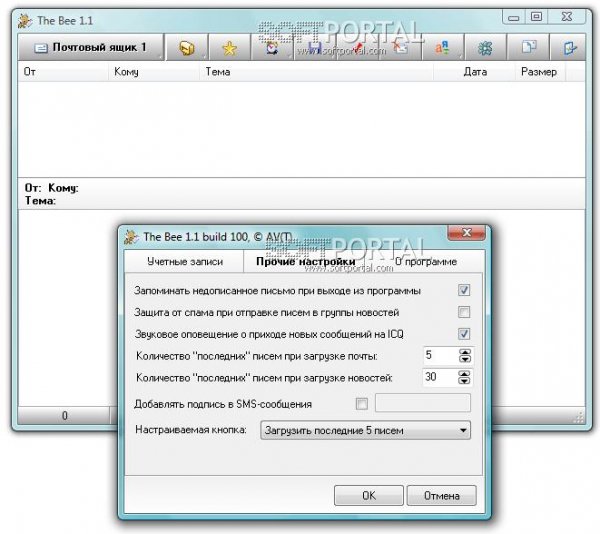
Task: Click the blue exit door toolbar icon
Action: click(x=569, y=48)
